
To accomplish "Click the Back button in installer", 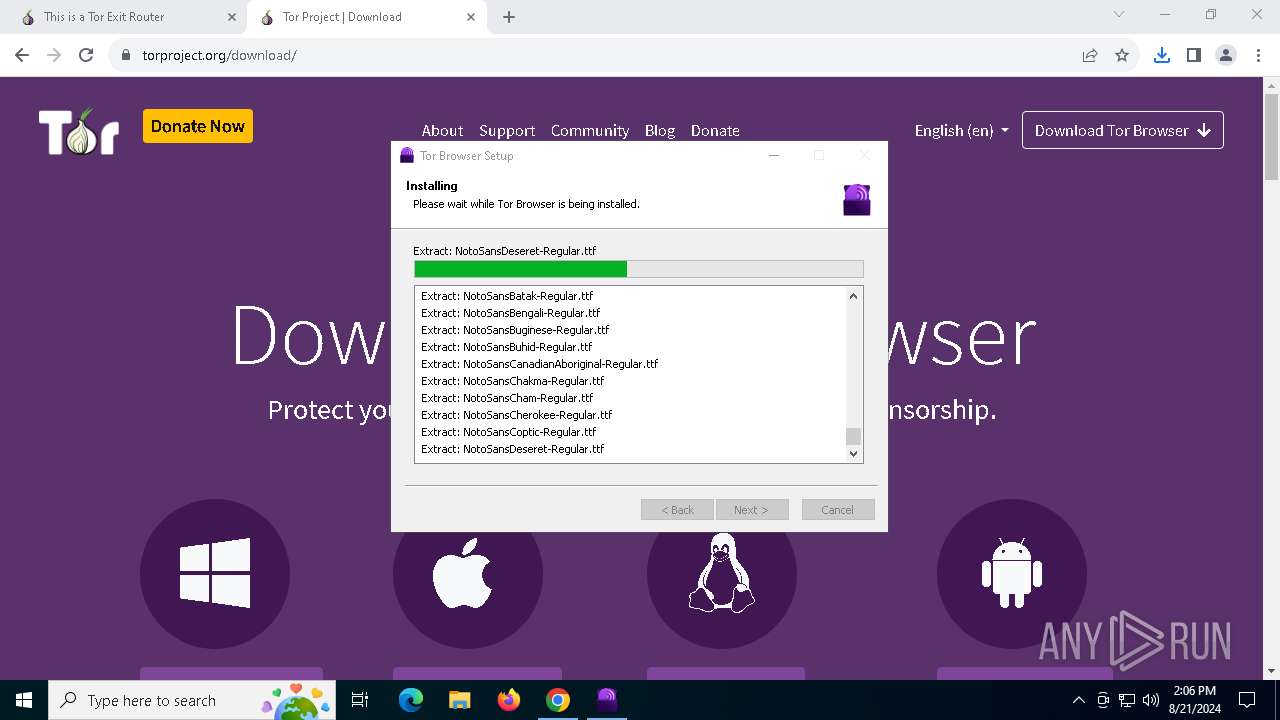I will click(677, 510).
